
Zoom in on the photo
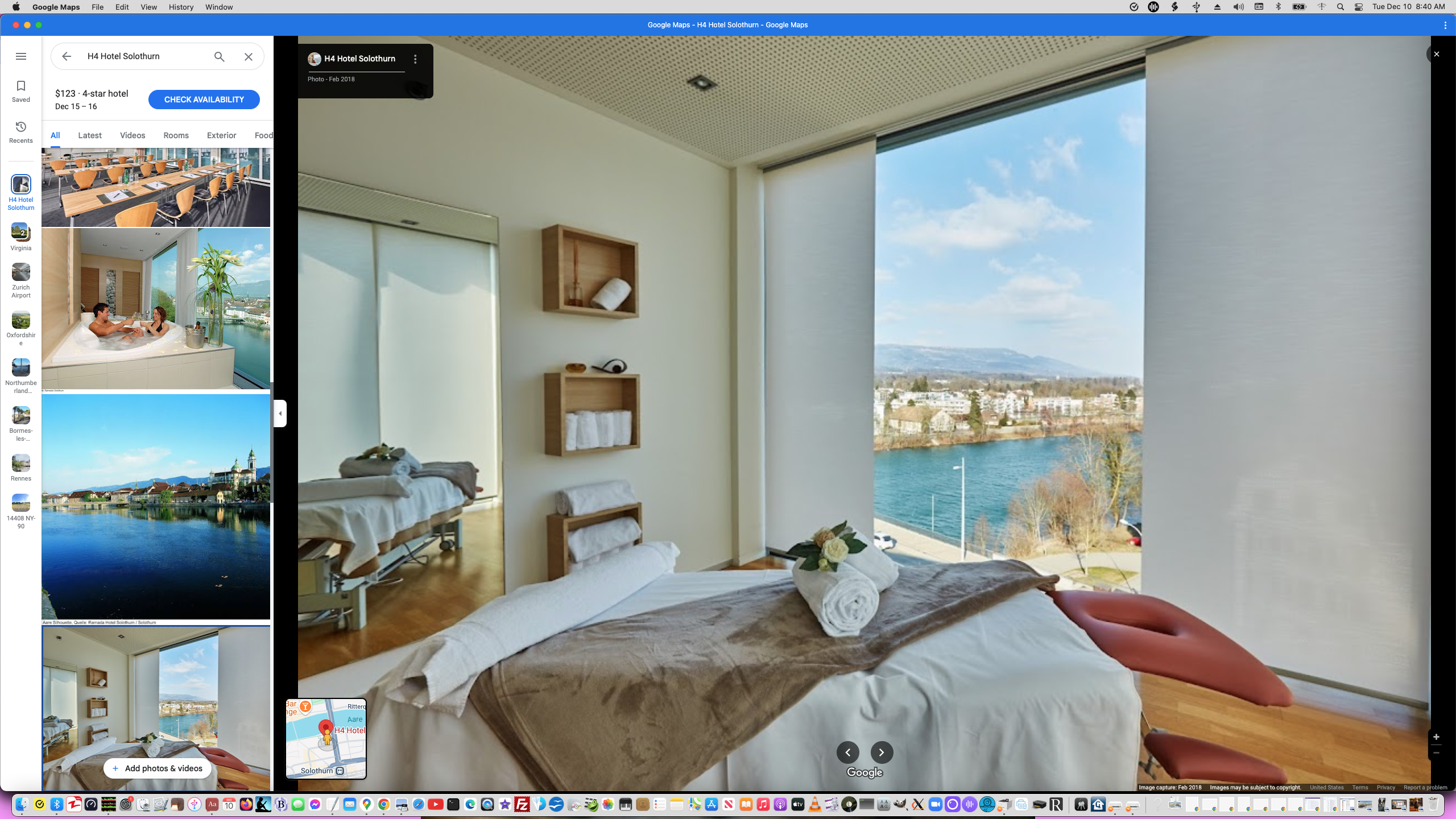1436,737
